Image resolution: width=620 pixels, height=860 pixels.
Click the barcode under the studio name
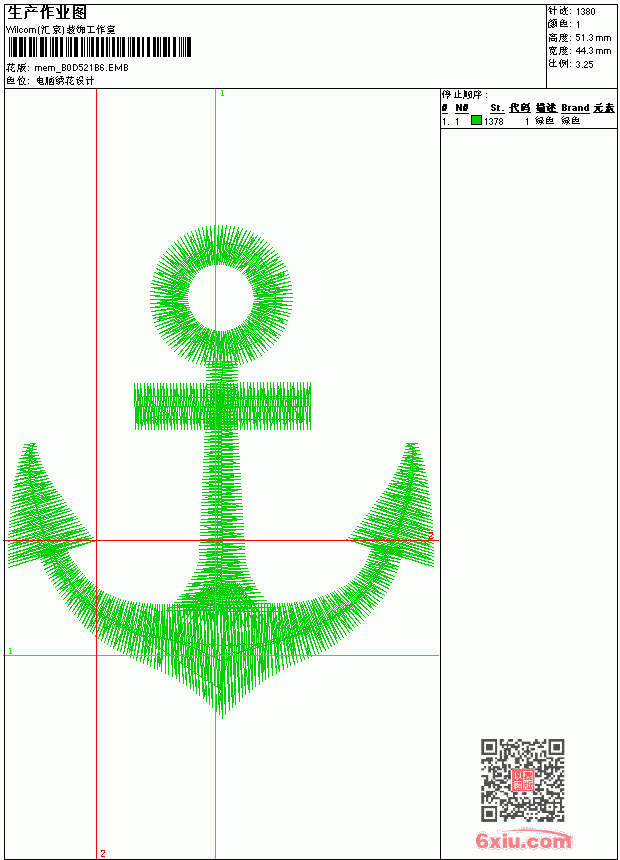(99, 47)
